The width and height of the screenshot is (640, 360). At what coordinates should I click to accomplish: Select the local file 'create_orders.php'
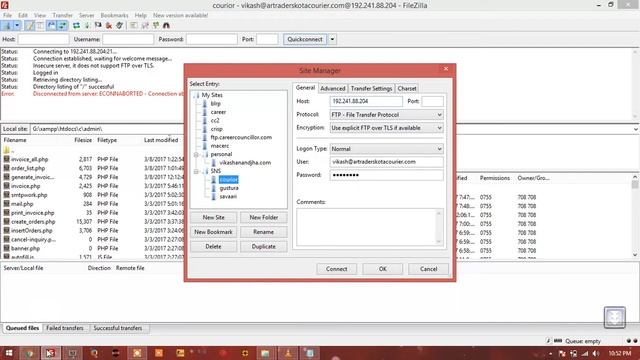coord(33,222)
